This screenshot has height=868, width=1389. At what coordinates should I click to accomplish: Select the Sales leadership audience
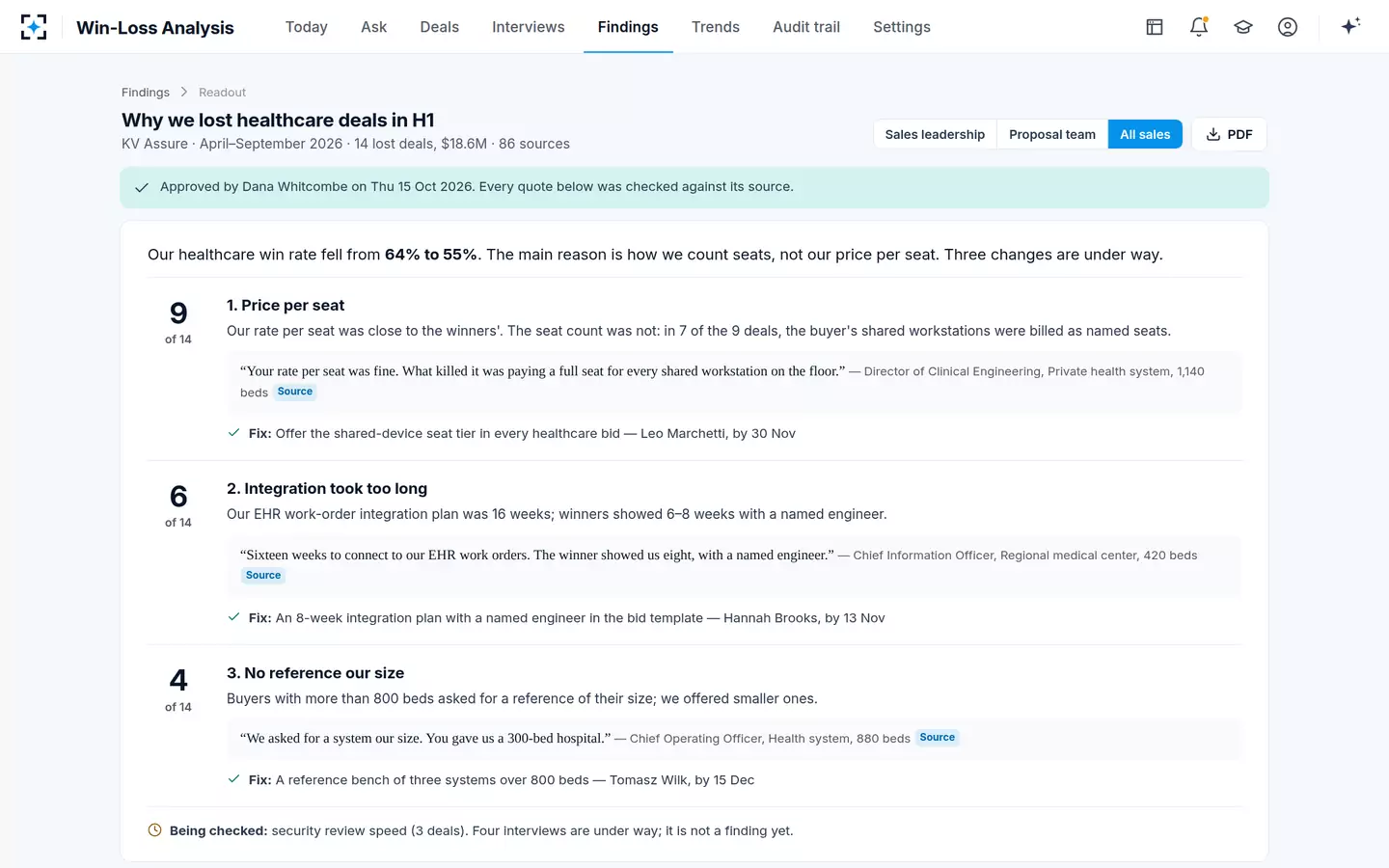pos(935,134)
